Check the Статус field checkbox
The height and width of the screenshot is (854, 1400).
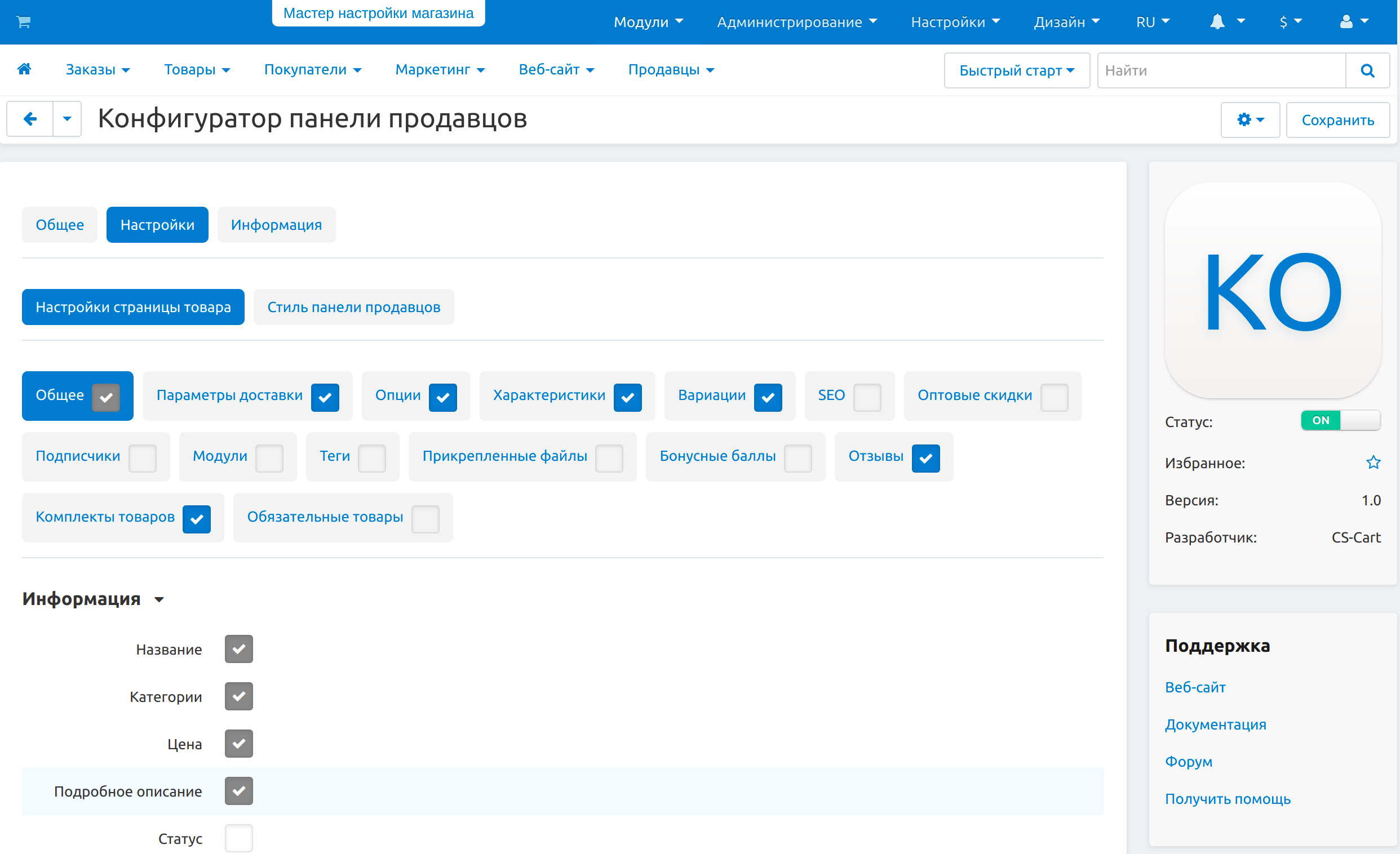click(238, 838)
